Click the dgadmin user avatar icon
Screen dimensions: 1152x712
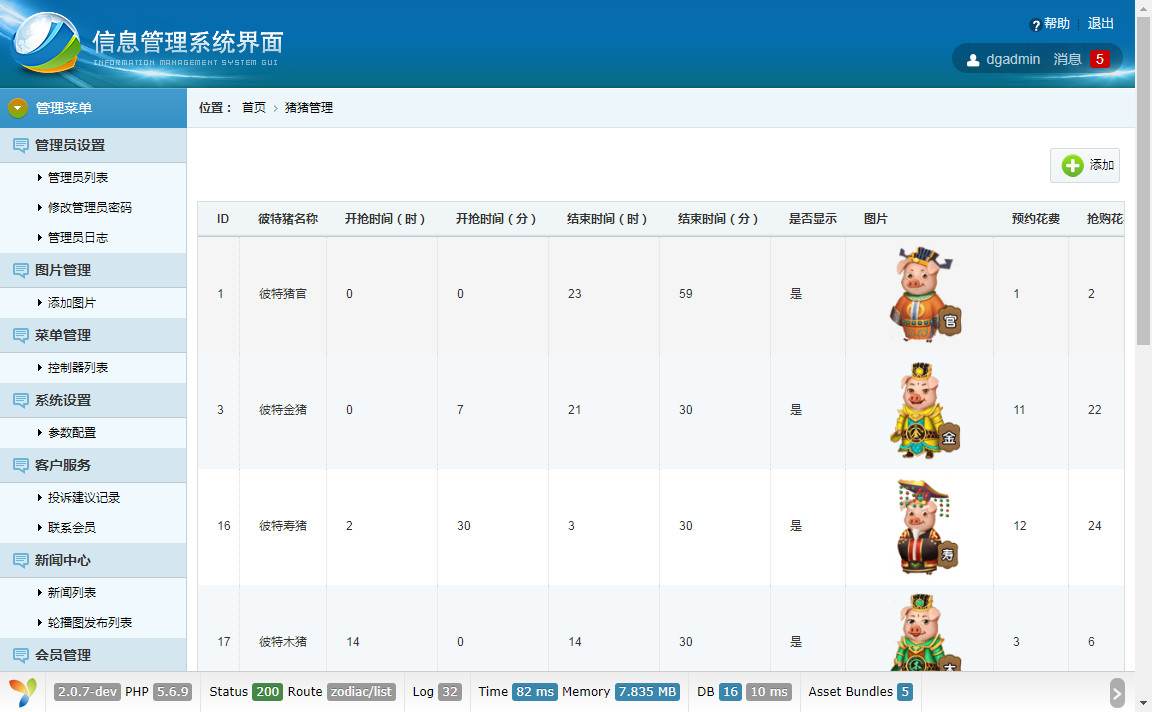coord(973,60)
